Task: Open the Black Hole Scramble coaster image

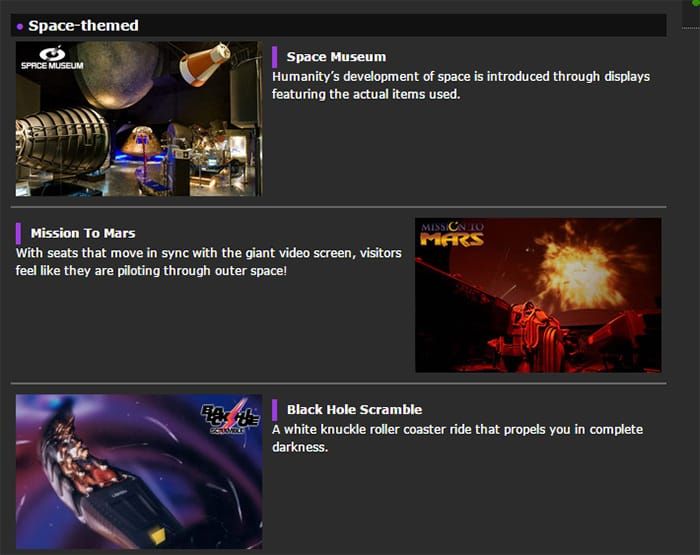Action: pos(139,472)
